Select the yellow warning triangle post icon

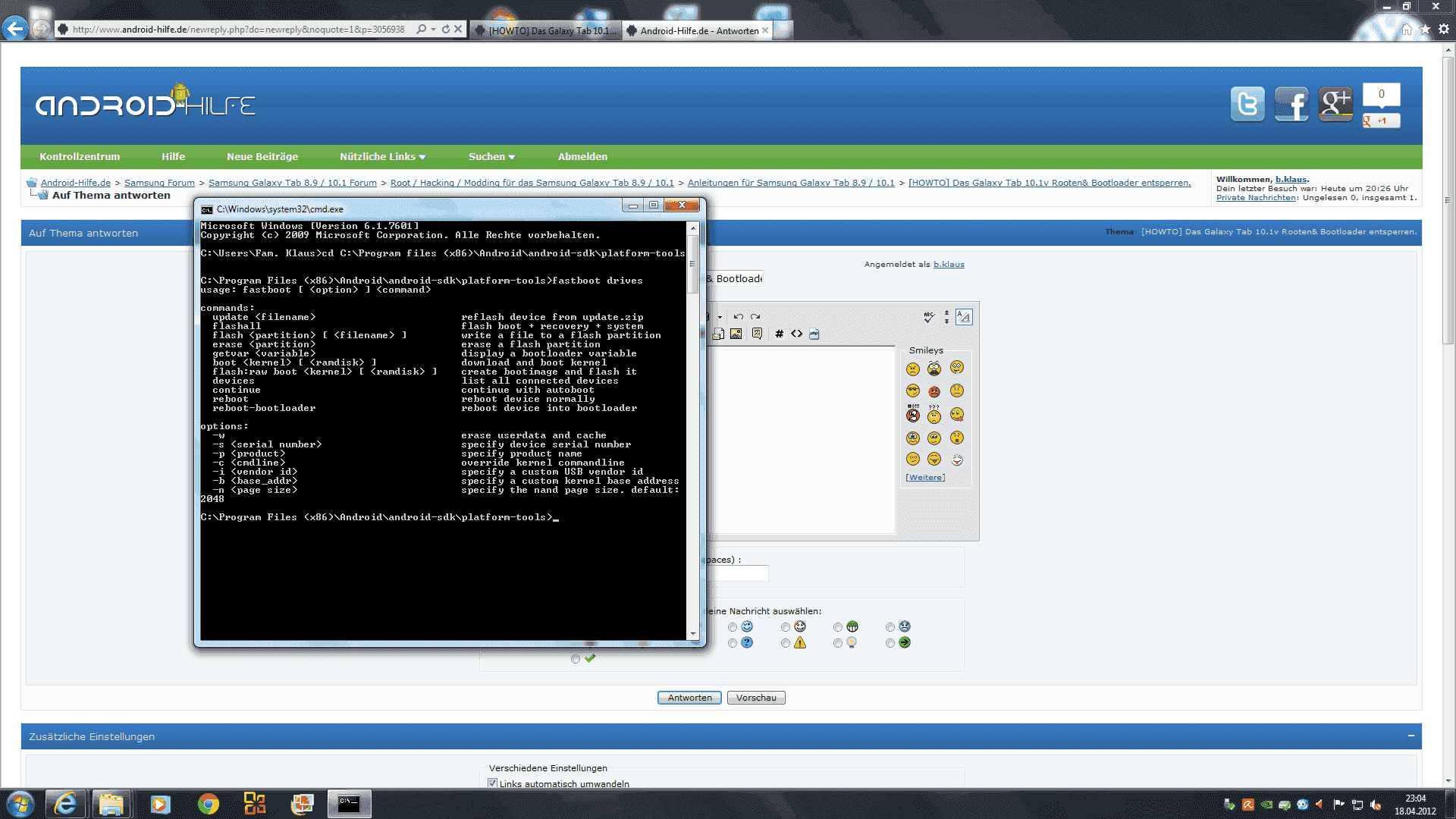click(x=786, y=643)
